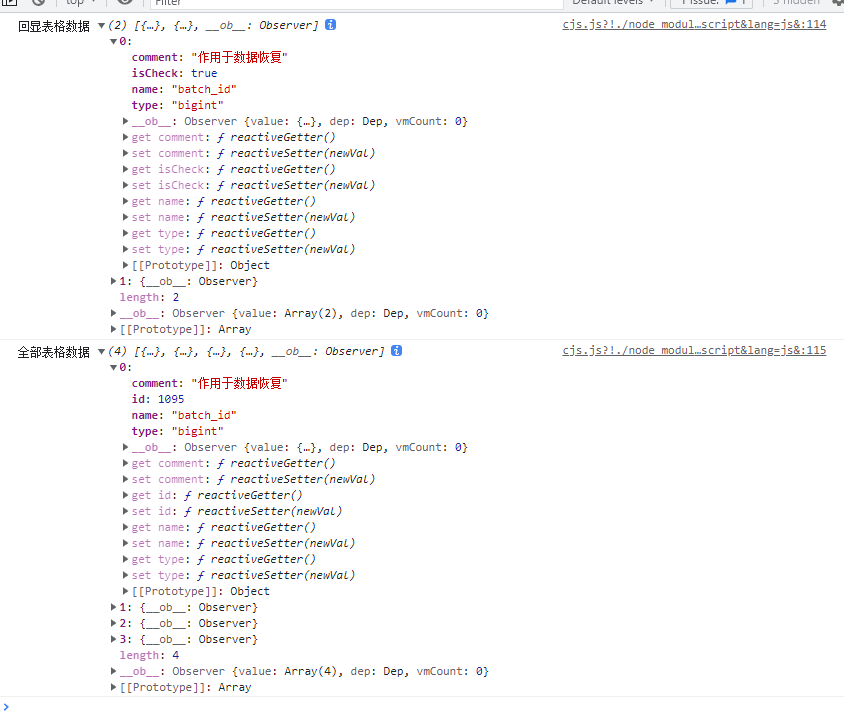Collapse the 回显表格数据 array output
Screen dimensions: 844x721
(101, 25)
